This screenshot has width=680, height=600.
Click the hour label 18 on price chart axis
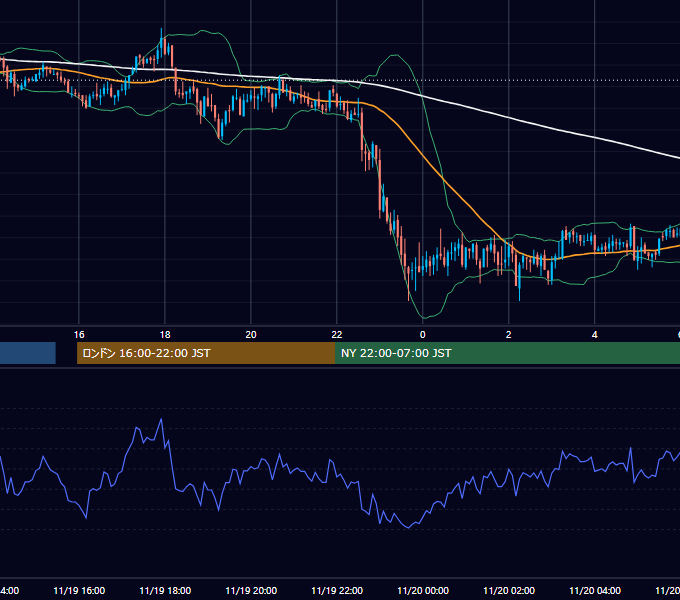click(x=165, y=335)
